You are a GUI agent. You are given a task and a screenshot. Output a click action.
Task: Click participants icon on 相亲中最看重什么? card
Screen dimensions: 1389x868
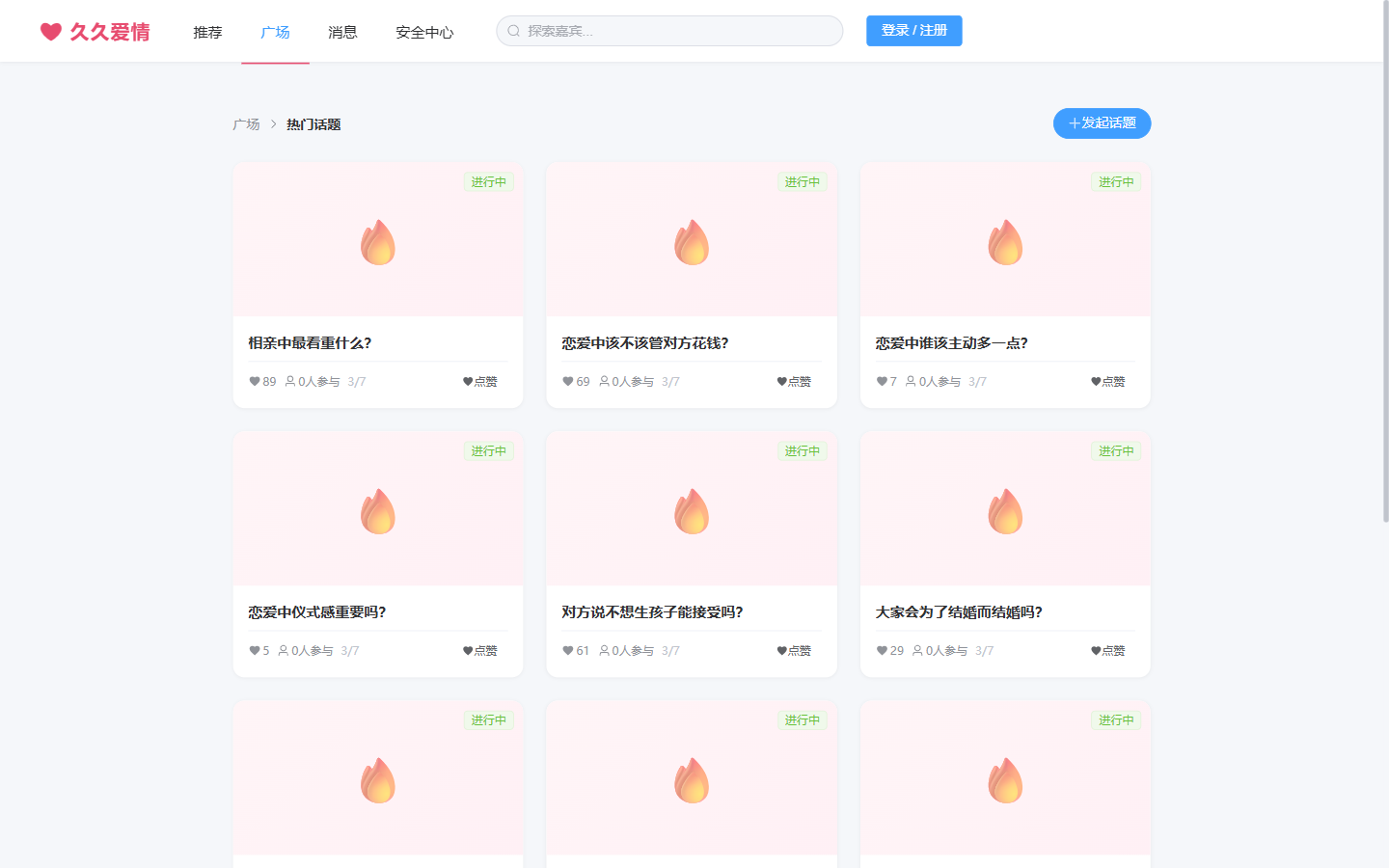(290, 381)
